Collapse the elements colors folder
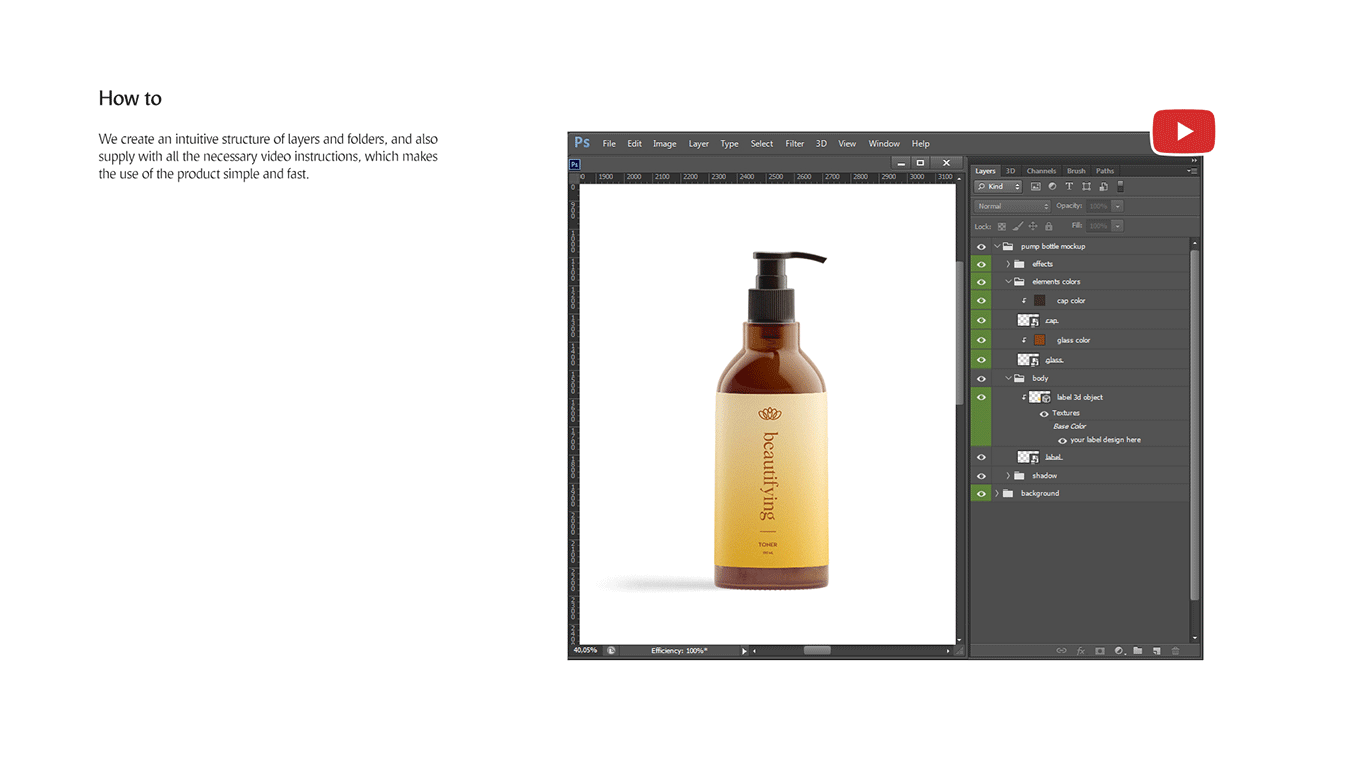The image size is (1350, 759). (x=1008, y=282)
